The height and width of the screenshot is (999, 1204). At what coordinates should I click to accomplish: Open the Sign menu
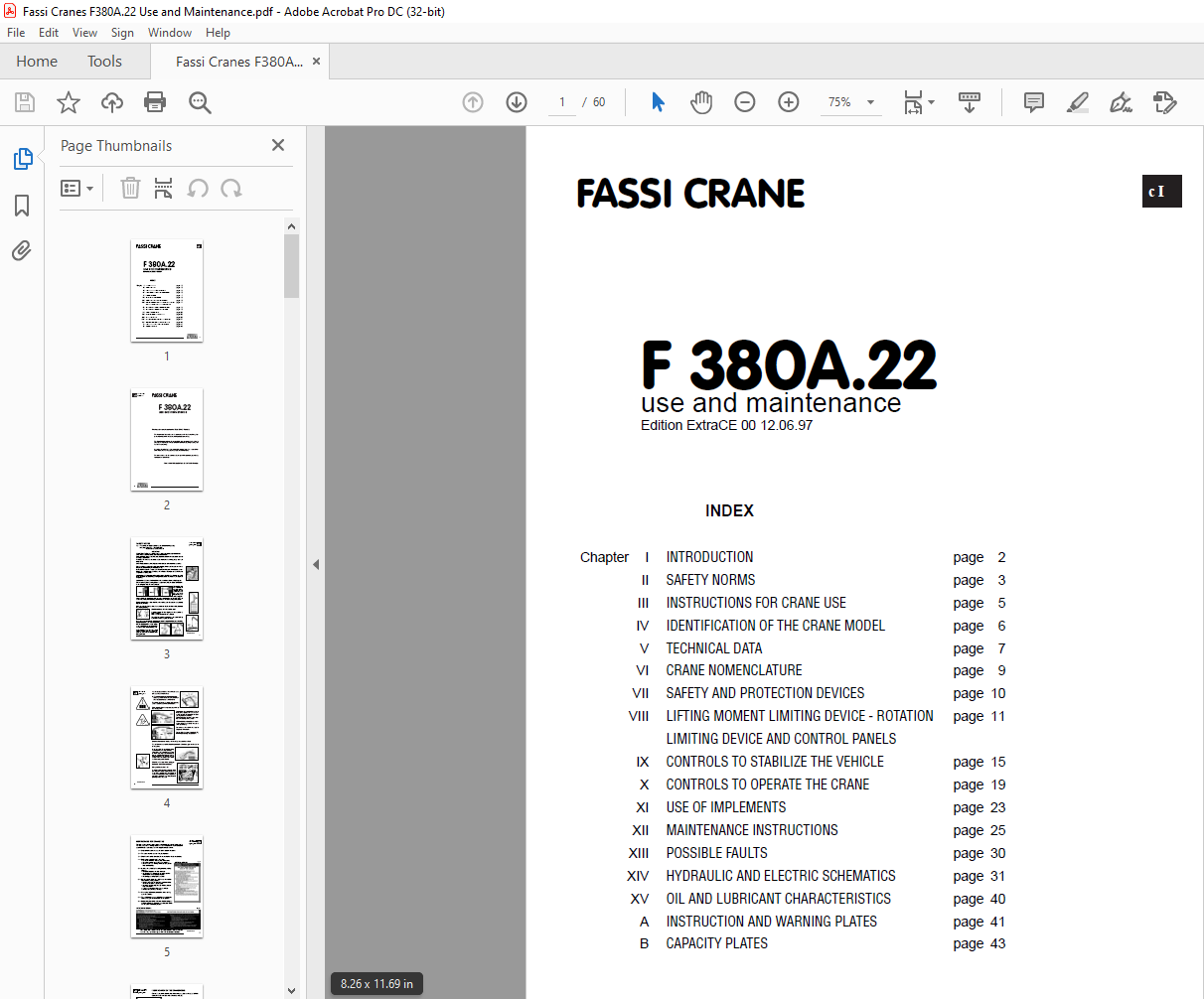pos(122,33)
